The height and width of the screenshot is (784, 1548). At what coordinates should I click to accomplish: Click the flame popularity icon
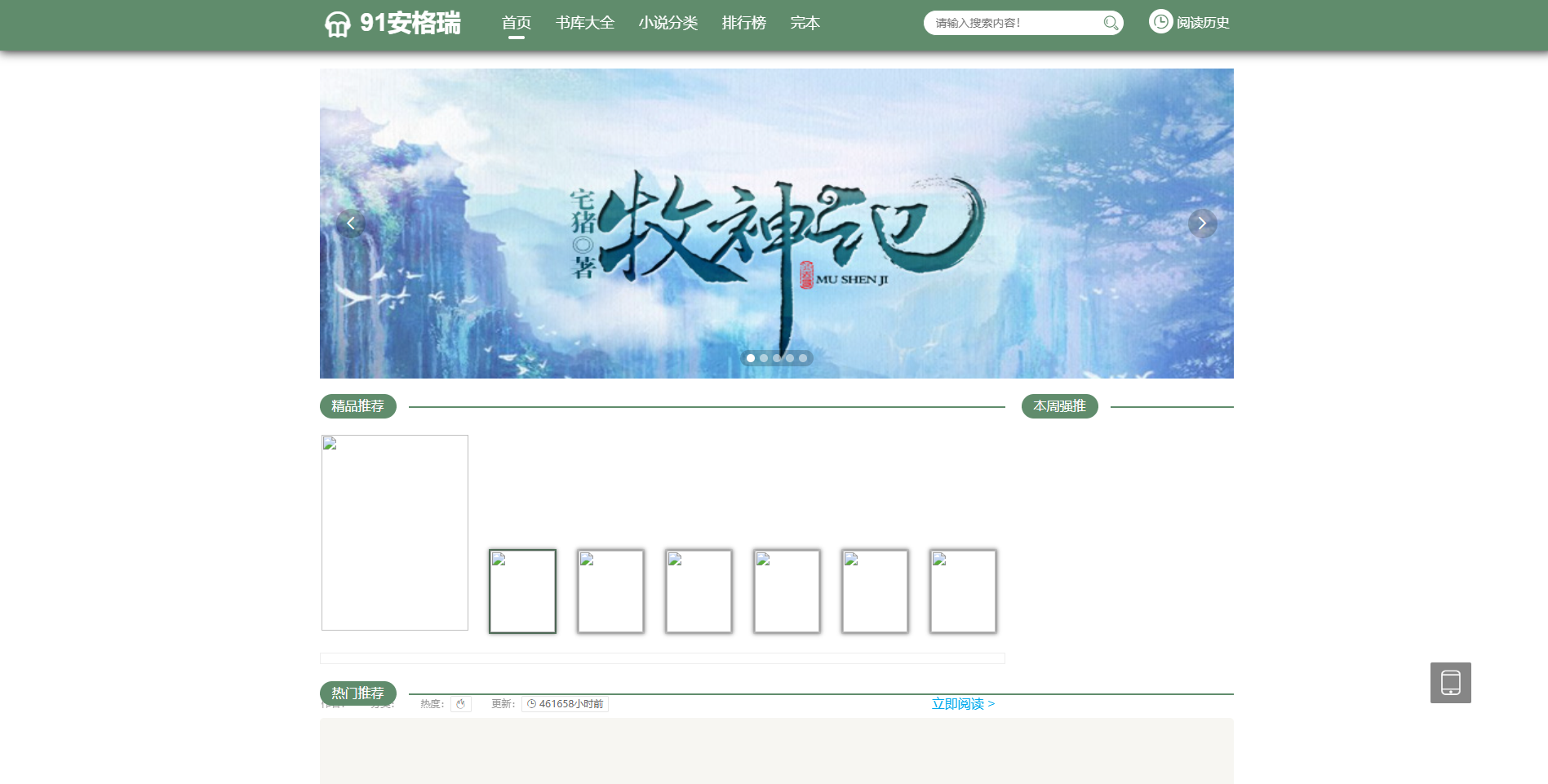(x=461, y=704)
